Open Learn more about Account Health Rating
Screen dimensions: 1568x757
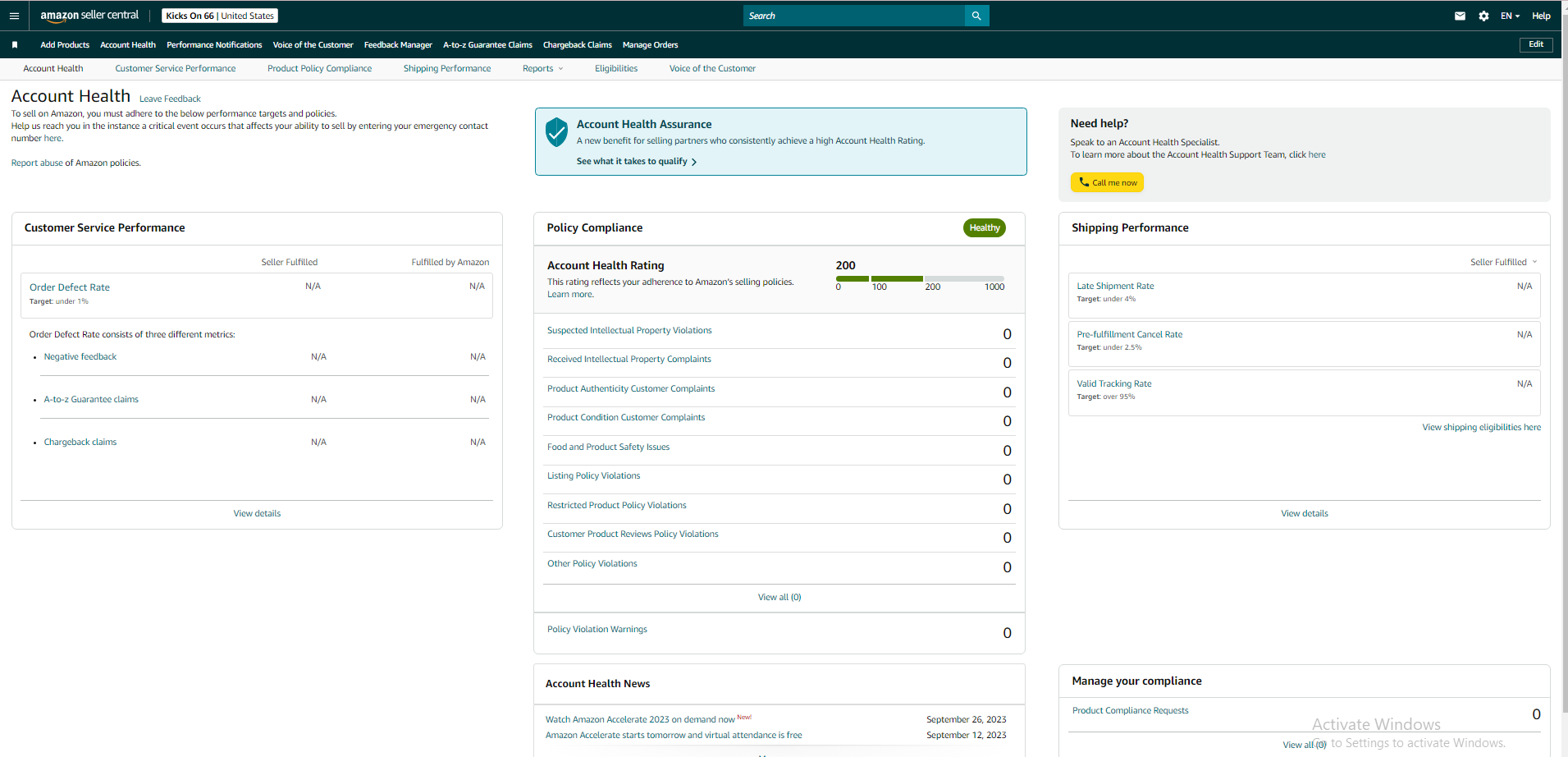[x=570, y=295]
